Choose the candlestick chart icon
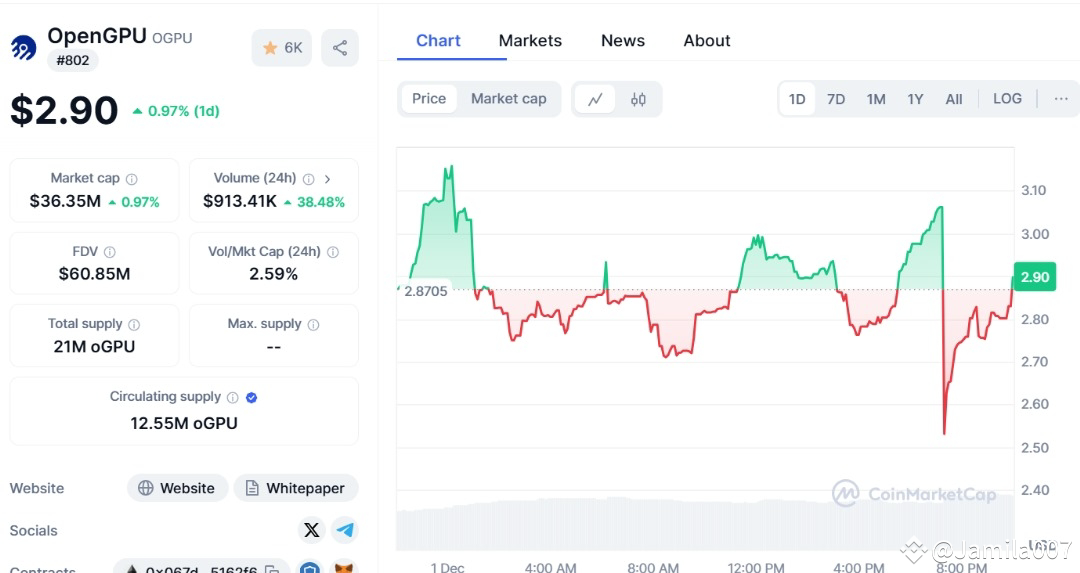The height and width of the screenshot is (573, 1080). [638, 99]
